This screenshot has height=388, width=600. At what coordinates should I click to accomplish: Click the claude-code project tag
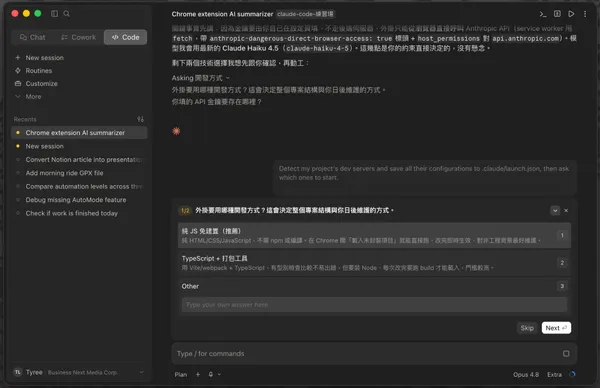pos(305,14)
